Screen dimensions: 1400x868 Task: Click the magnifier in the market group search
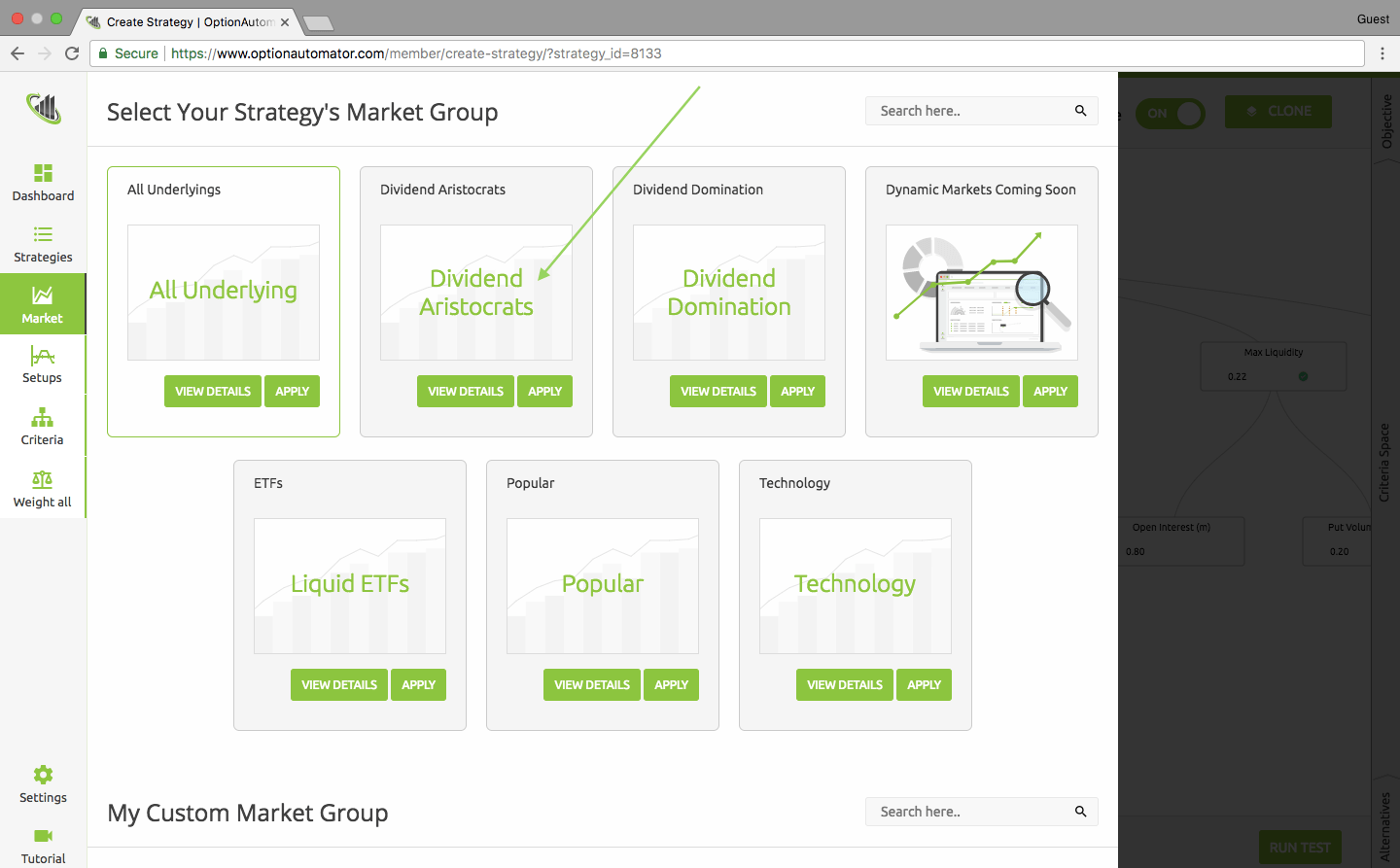click(x=1080, y=111)
